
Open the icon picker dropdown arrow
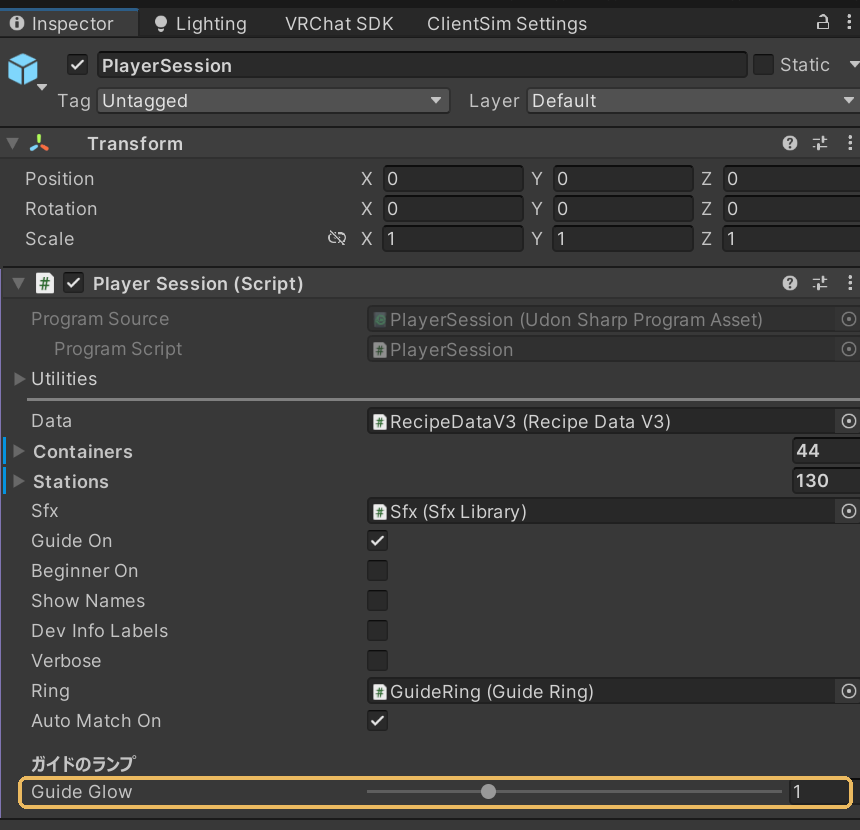[x=42, y=87]
